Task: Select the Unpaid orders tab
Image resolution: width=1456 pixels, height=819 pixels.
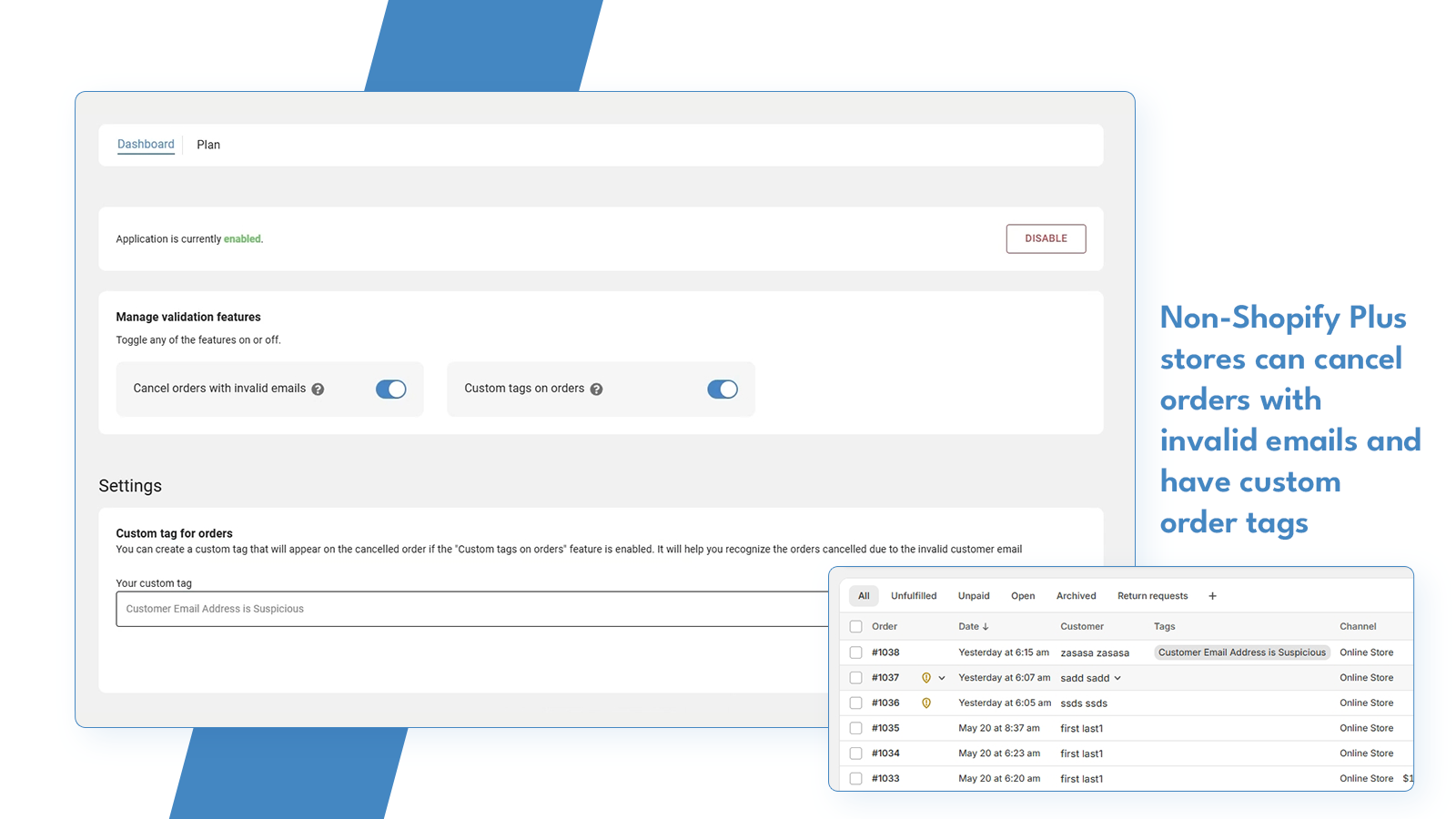Action: 974,596
